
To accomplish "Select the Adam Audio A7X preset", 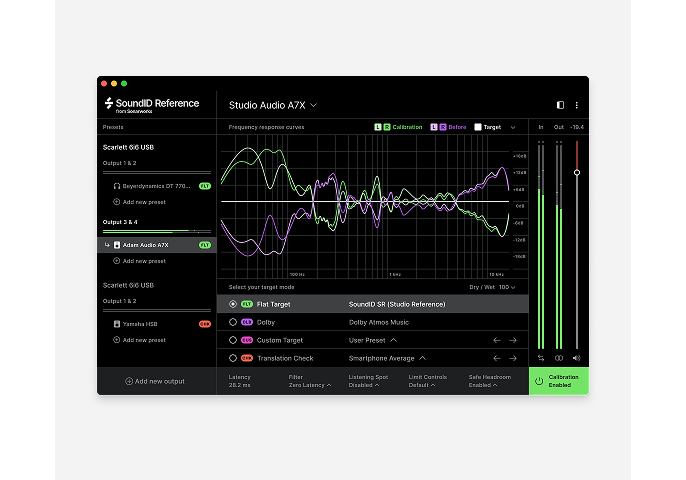I will [157, 245].
